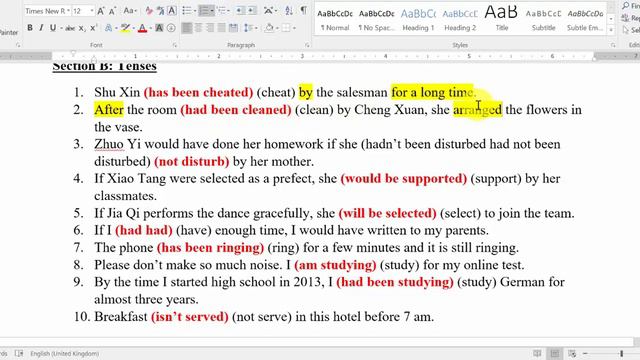This screenshot has height=360, width=640.
Task: Open the underline style dropdown arrow
Action: 61,28
